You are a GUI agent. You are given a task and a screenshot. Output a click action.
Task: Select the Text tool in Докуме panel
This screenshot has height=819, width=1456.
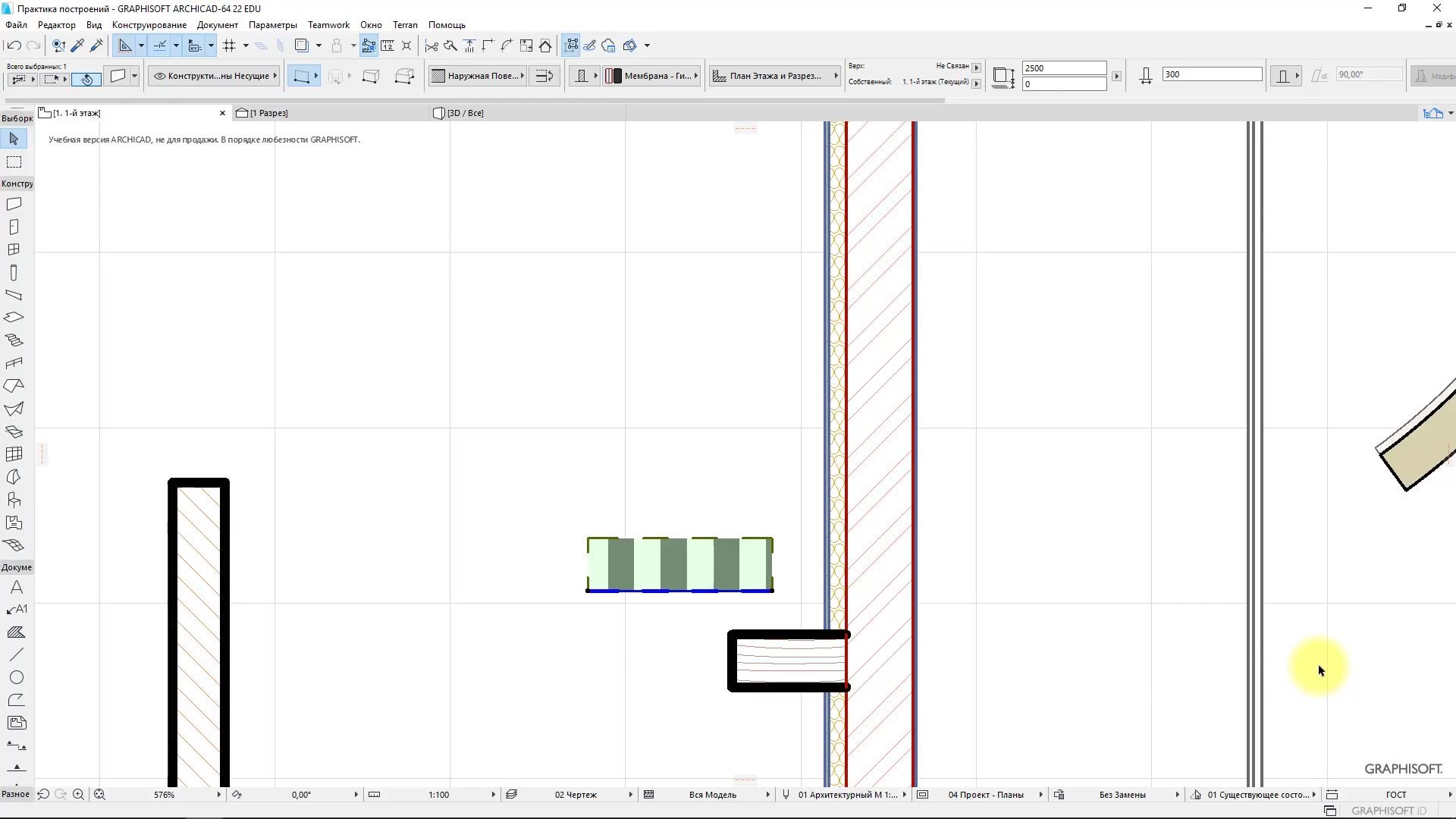[x=15, y=587]
